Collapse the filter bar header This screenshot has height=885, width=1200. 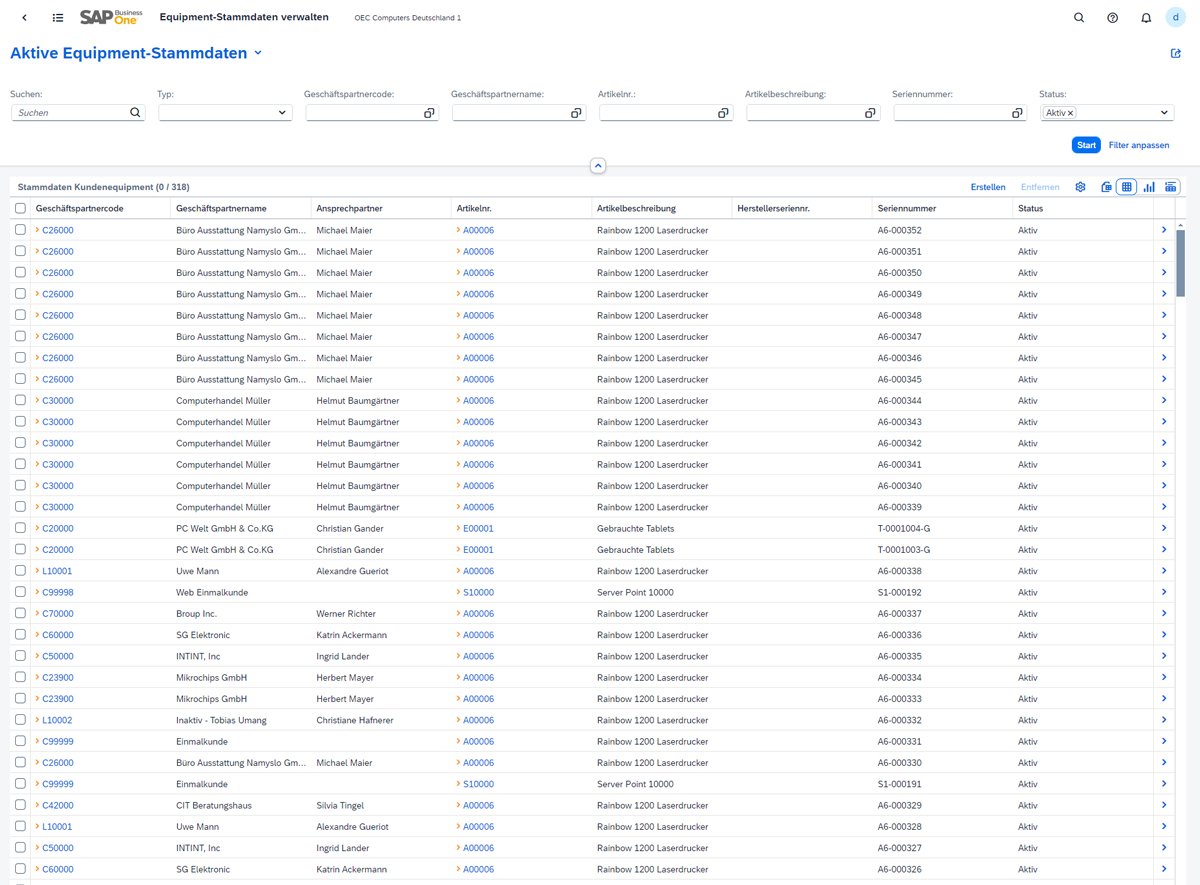(598, 166)
